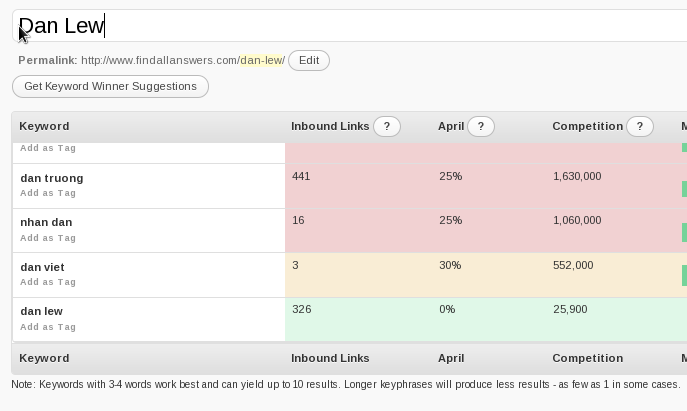Add 'dan lew' as a tag

point(48,327)
